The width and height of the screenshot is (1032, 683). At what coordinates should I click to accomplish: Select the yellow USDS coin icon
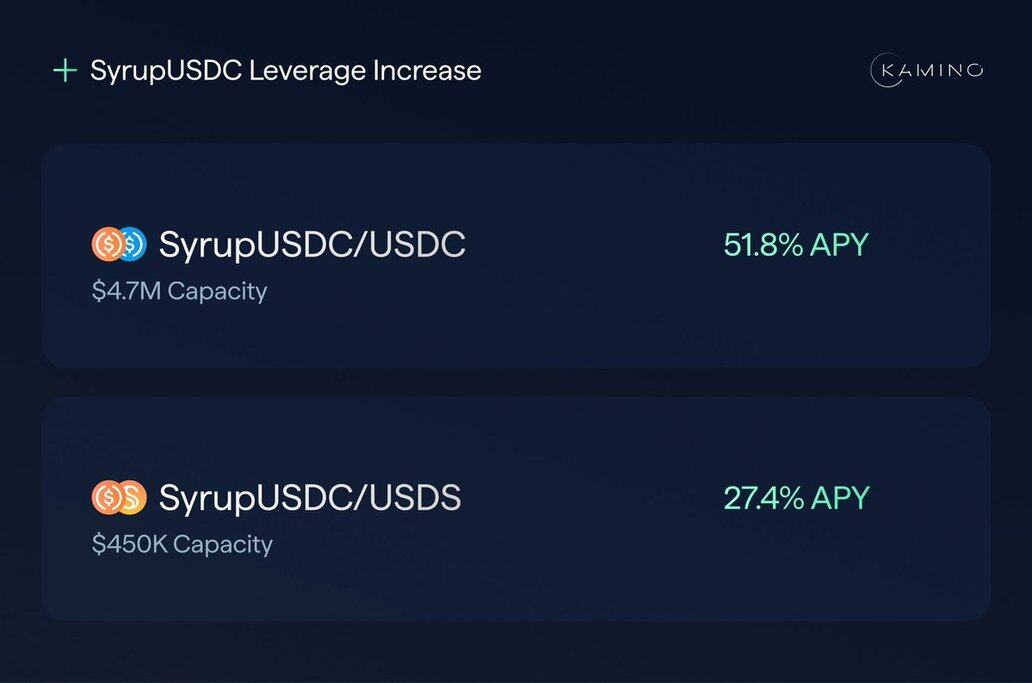[134, 497]
